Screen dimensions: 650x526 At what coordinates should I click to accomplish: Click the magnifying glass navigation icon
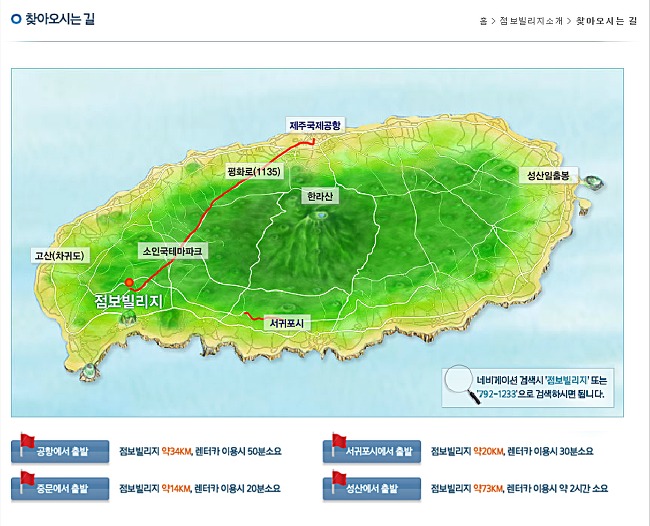point(461,384)
